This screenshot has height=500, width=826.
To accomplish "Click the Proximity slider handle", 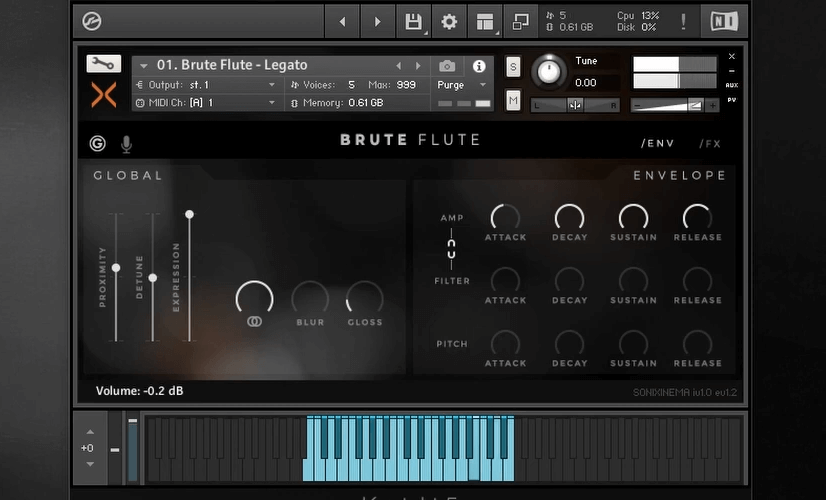I will (x=116, y=268).
